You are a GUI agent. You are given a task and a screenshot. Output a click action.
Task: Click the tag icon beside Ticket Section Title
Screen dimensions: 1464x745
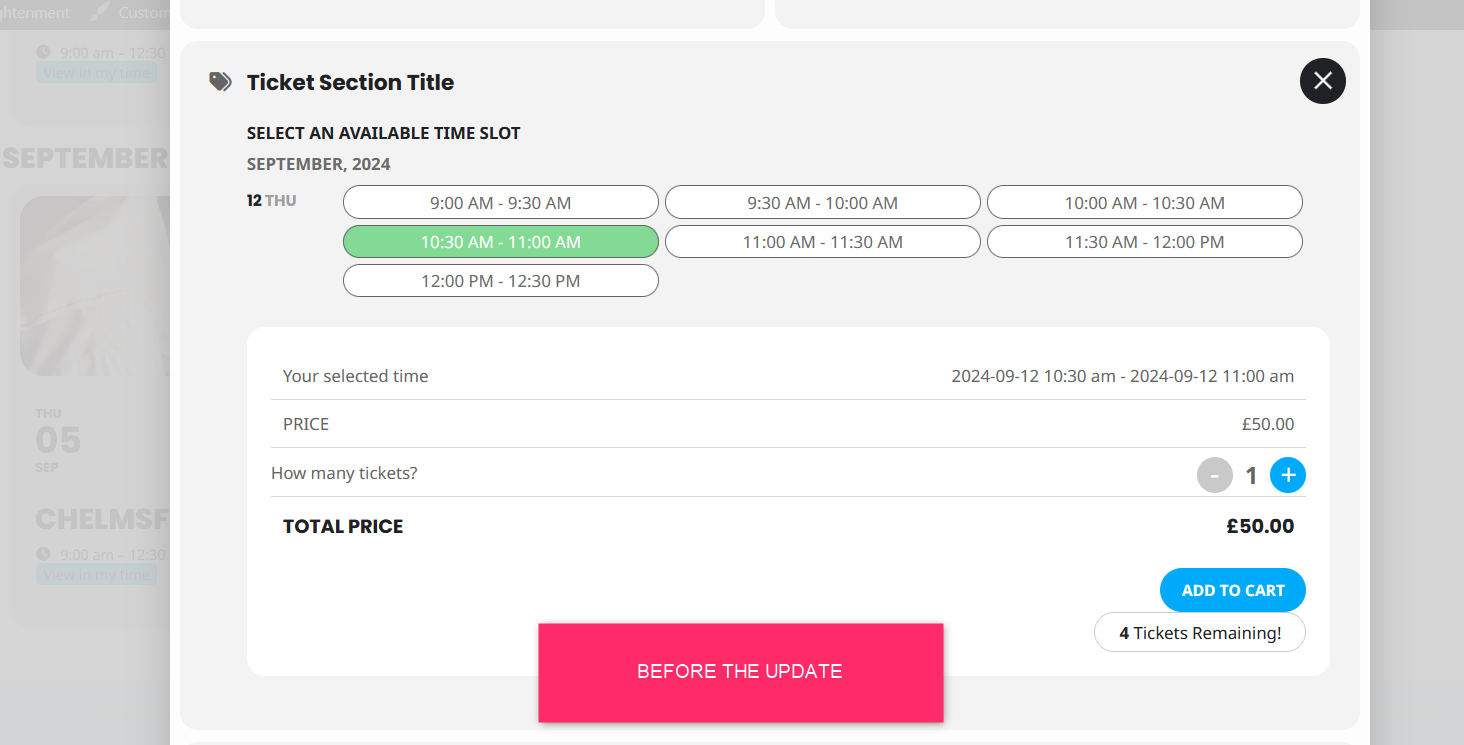tap(220, 82)
